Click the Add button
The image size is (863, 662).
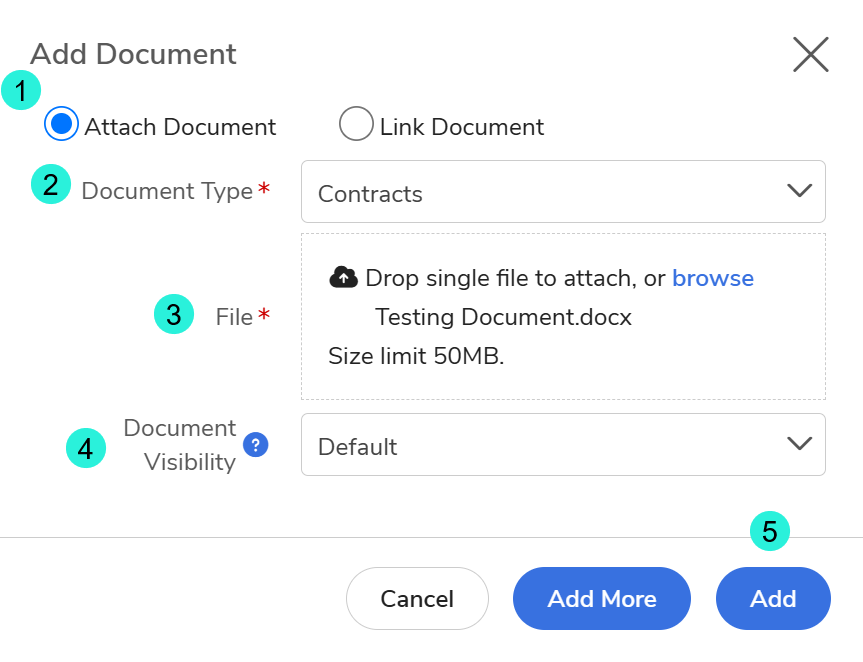[773, 599]
